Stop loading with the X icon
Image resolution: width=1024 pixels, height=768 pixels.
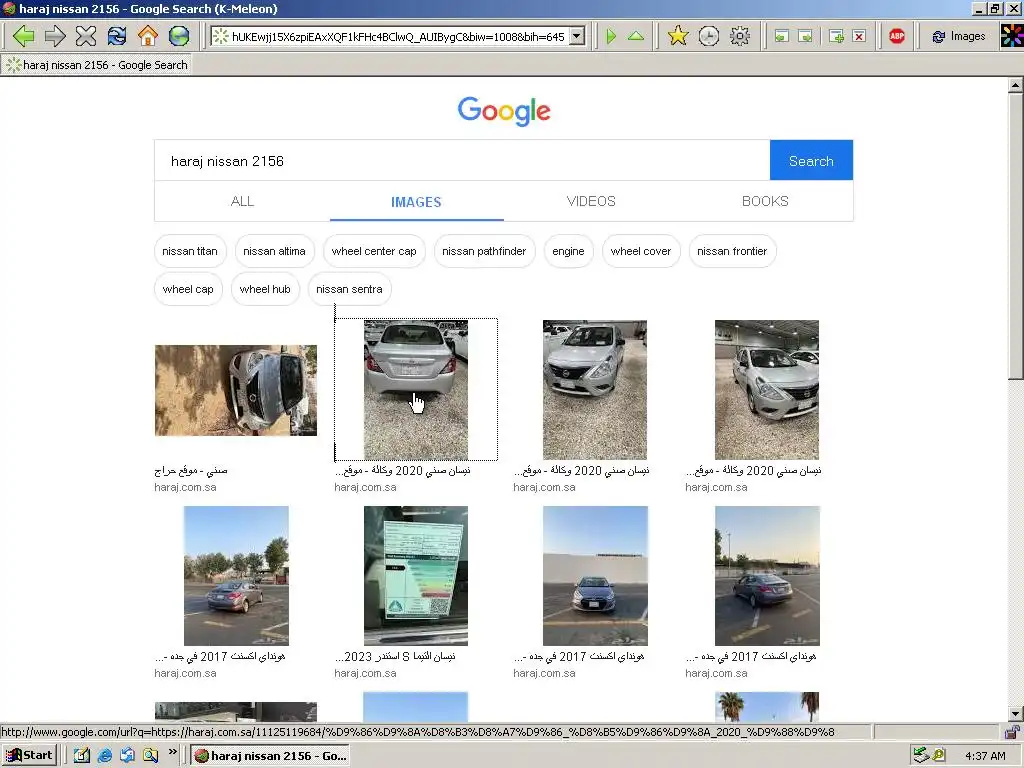(x=86, y=36)
